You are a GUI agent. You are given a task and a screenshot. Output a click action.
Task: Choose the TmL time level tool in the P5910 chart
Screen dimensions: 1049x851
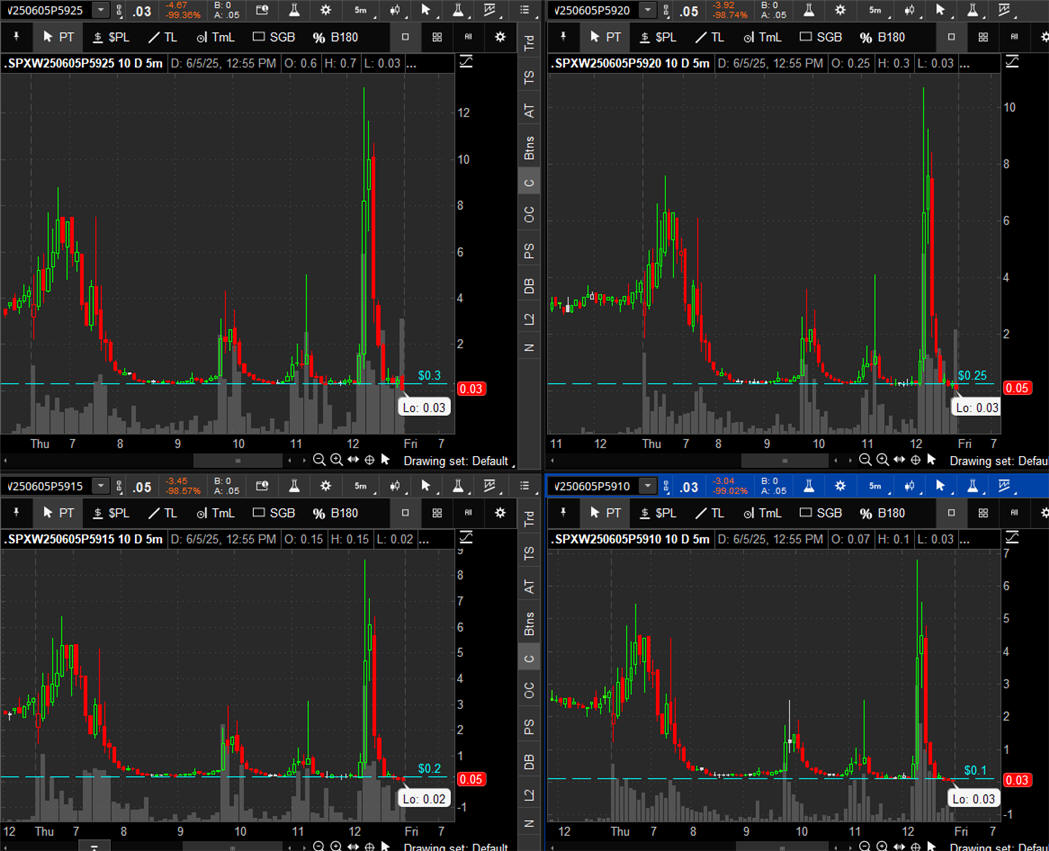click(x=761, y=513)
